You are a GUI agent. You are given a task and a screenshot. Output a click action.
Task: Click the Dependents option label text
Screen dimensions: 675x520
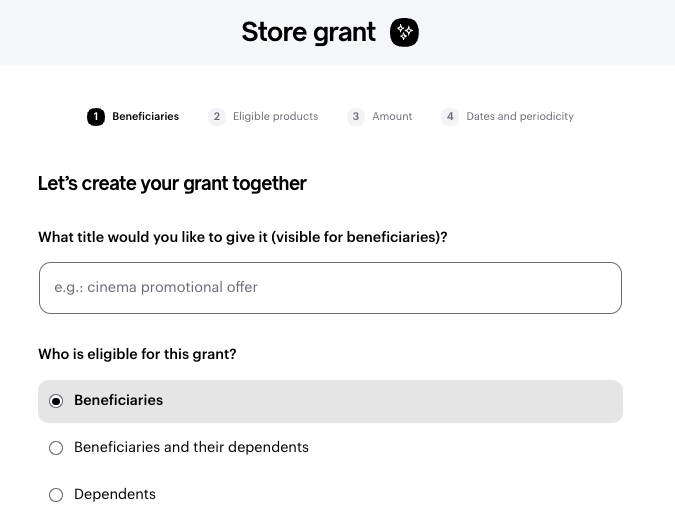pyautogui.click(x=115, y=494)
